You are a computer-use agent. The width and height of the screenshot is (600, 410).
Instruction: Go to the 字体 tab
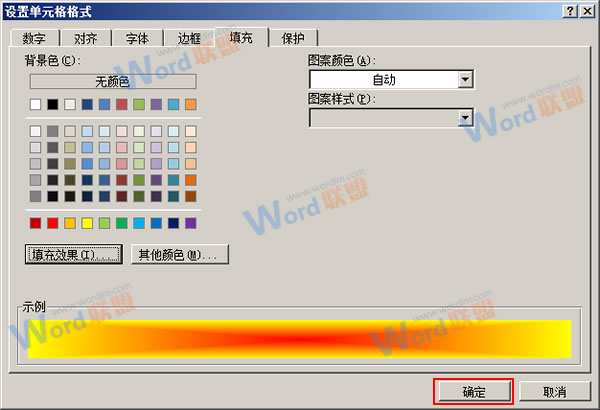137,39
